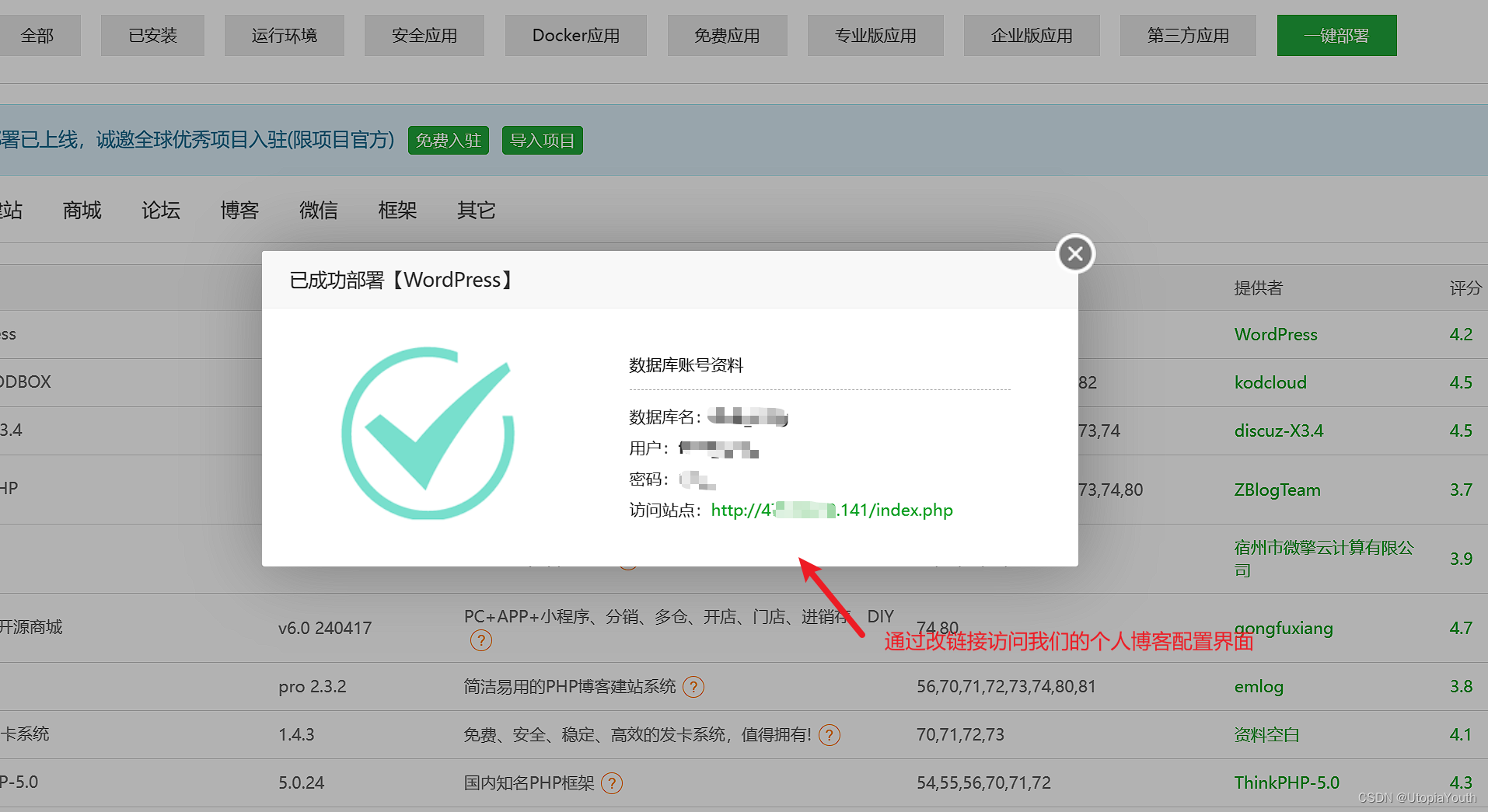1488x812 pixels.
Task: Open the WordPress provider link
Action: pos(1276,334)
